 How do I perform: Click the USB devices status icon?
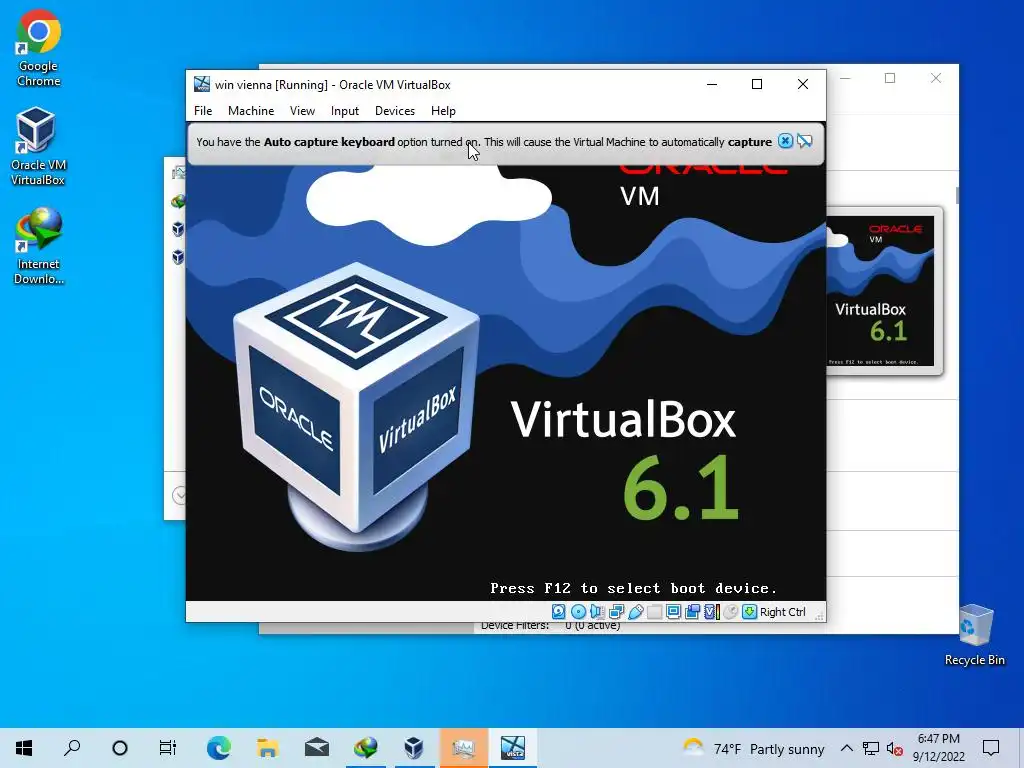[x=635, y=612]
